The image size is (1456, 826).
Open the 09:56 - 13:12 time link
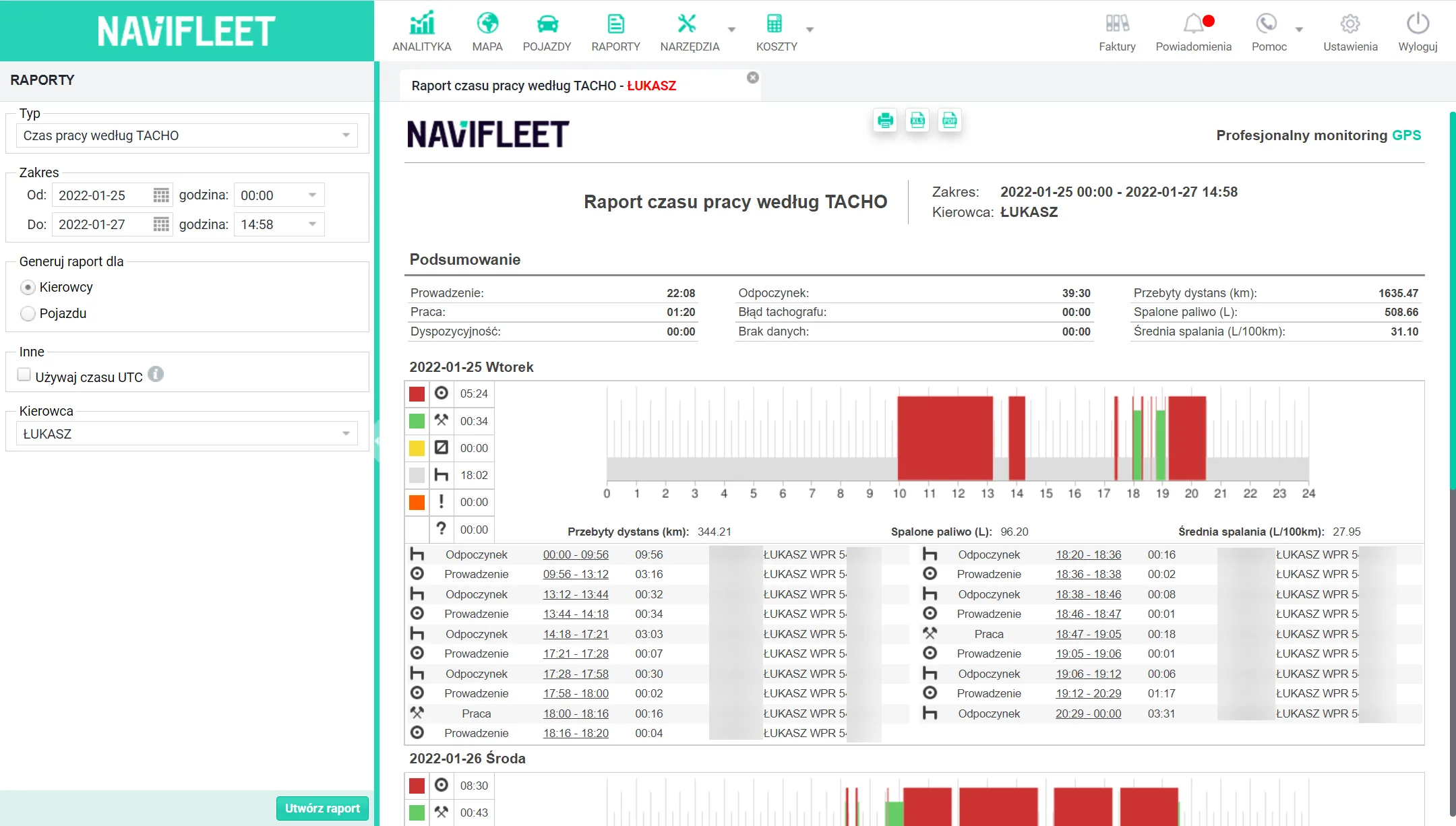tap(576, 574)
